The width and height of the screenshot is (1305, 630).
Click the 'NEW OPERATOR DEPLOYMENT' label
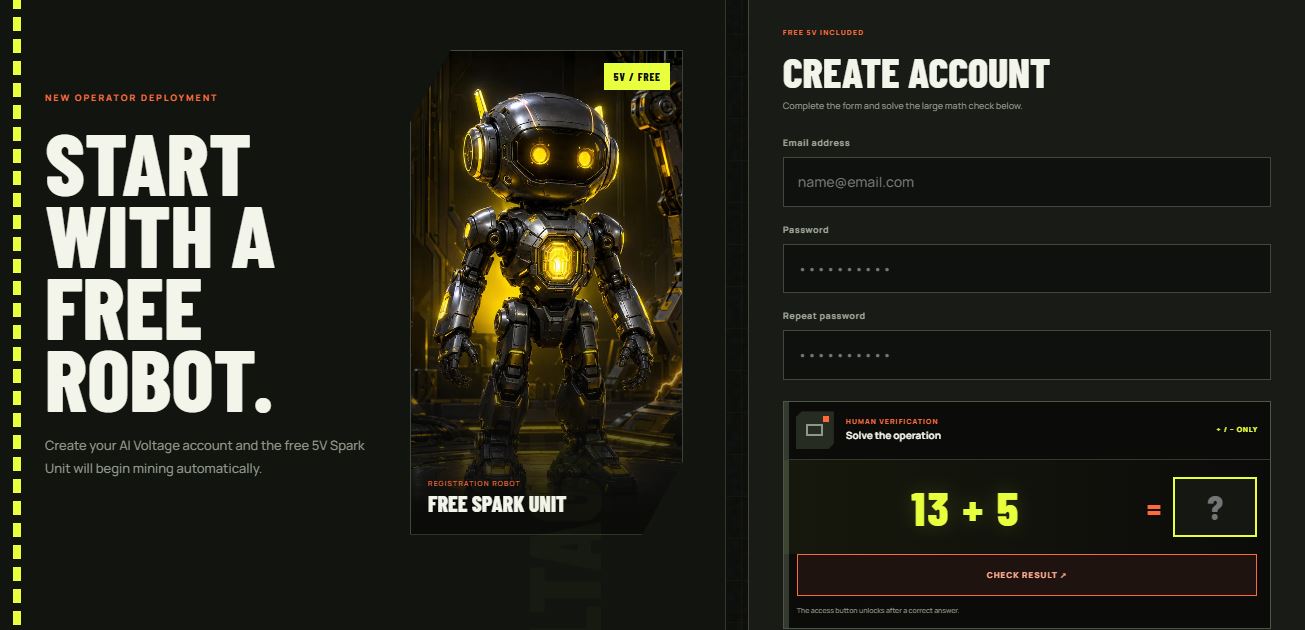point(131,98)
